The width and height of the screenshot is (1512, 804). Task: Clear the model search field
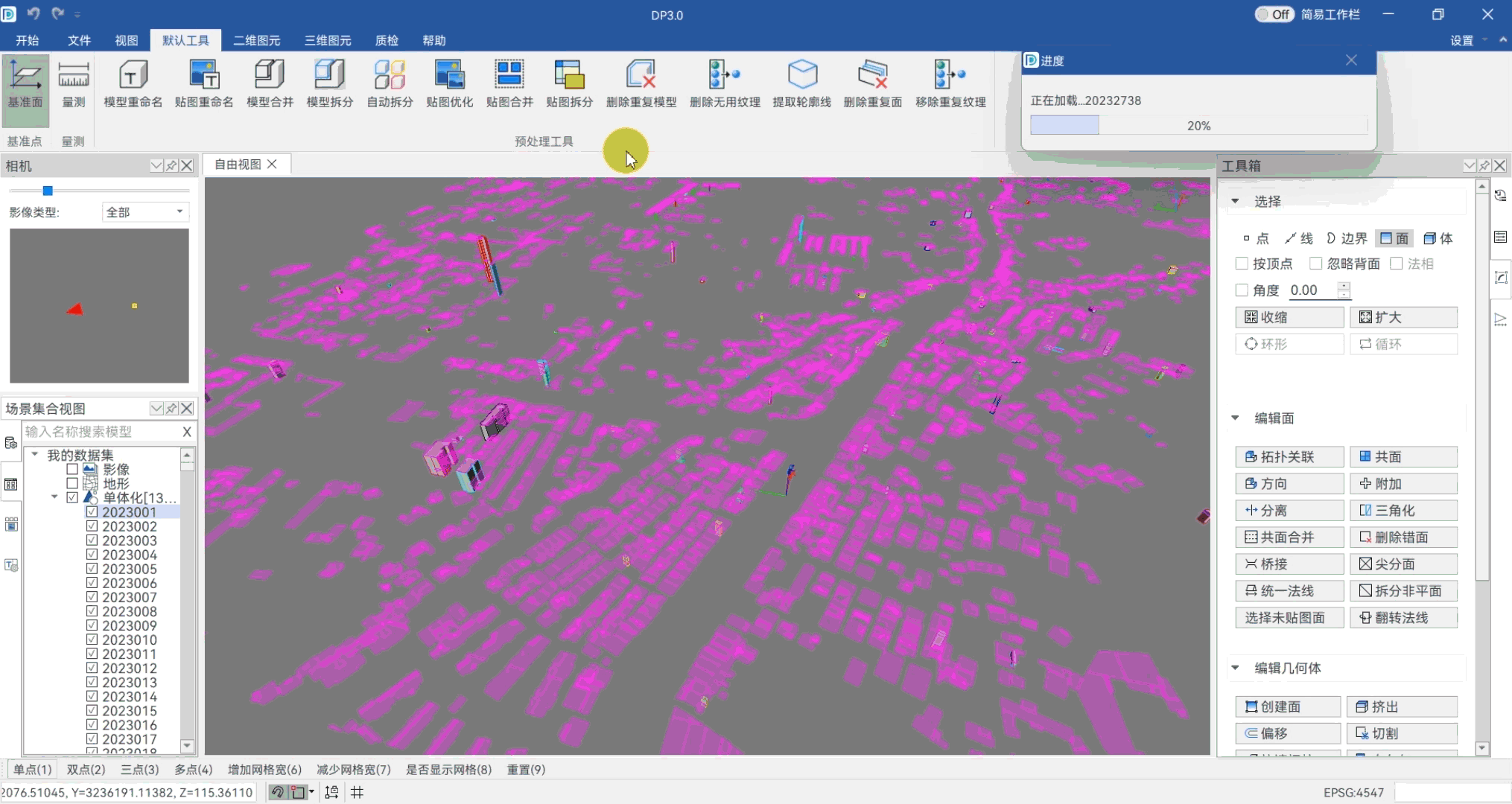[187, 432]
